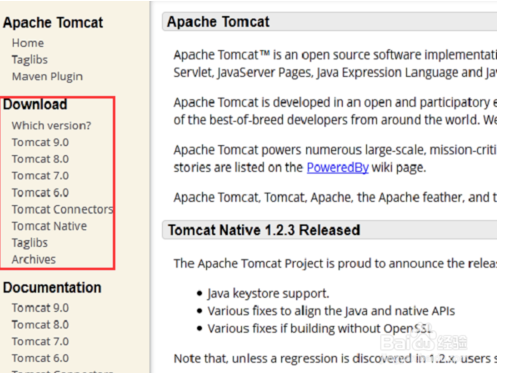
Task: Click 'Tomcat Native 1.2.3 Released' heading
Action: pos(264,230)
